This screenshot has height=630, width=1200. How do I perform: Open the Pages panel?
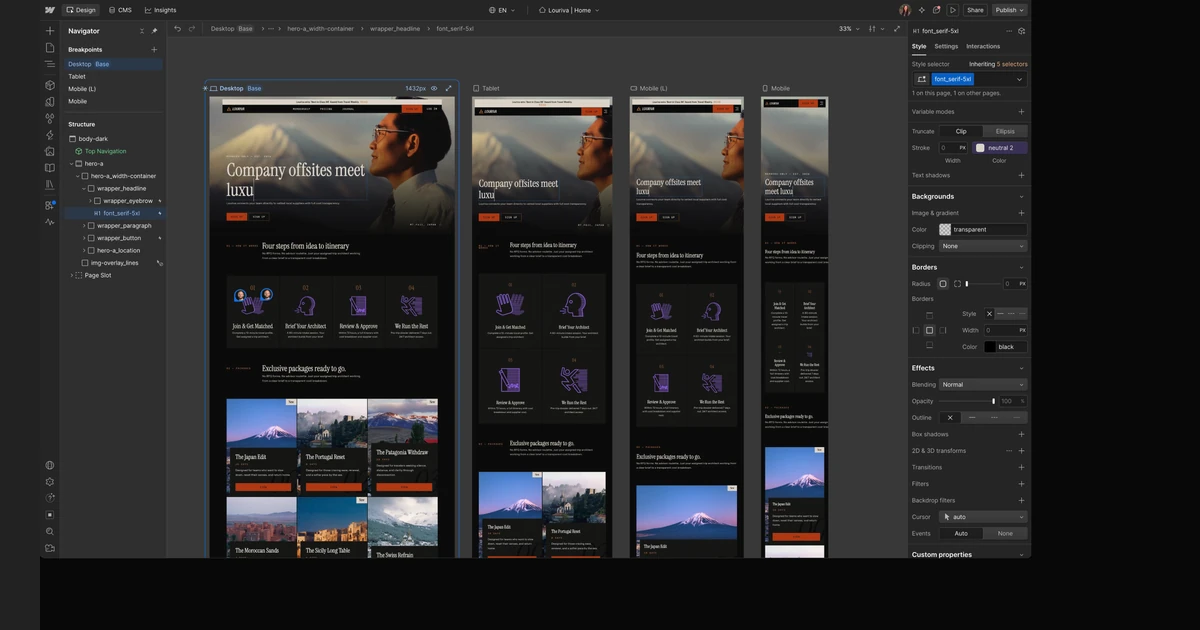(x=50, y=47)
